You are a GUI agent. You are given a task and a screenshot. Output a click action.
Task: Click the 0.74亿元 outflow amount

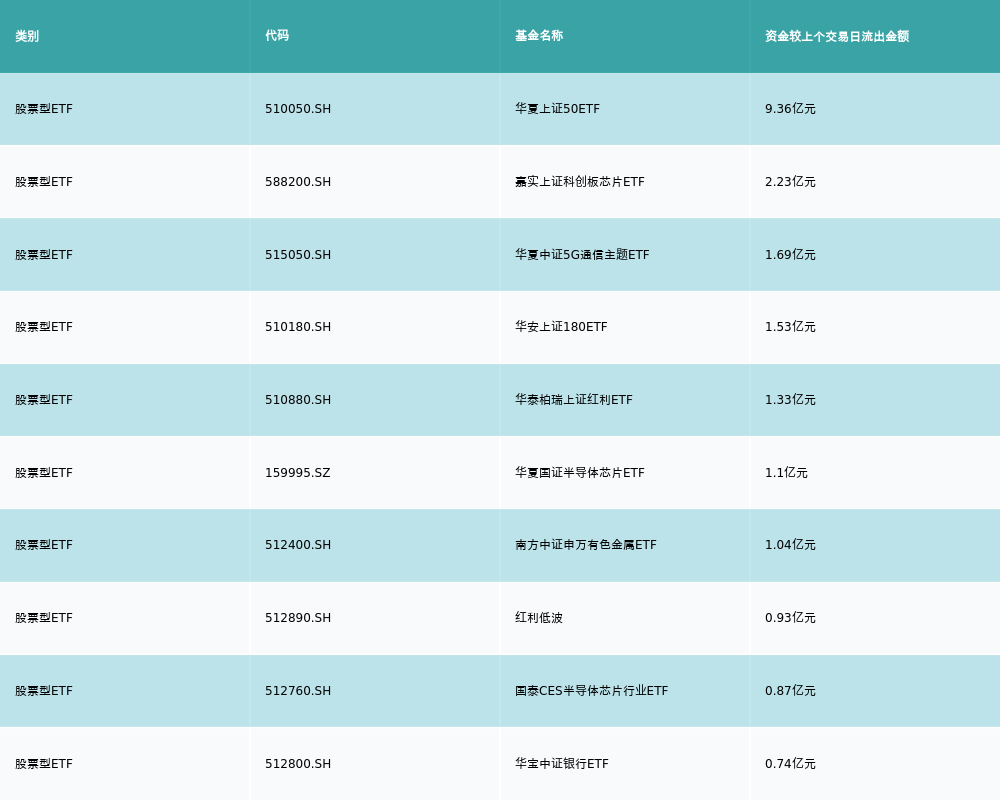(x=790, y=764)
